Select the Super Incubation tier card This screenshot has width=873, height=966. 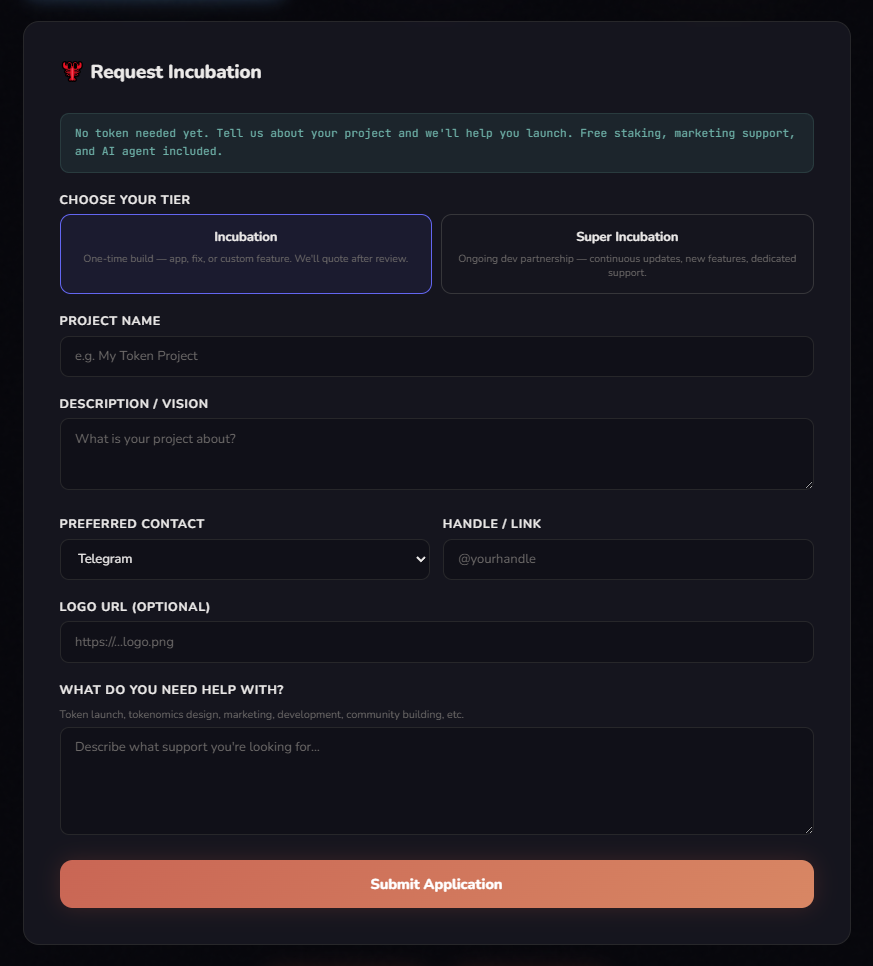click(x=627, y=253)
